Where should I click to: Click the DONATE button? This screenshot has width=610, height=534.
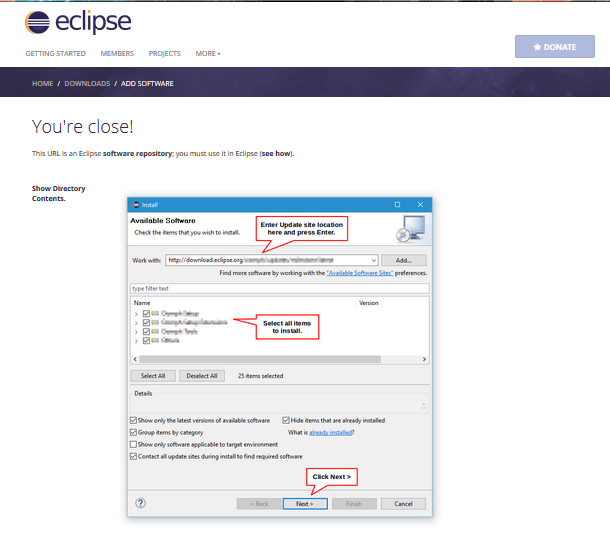point(555,47)
